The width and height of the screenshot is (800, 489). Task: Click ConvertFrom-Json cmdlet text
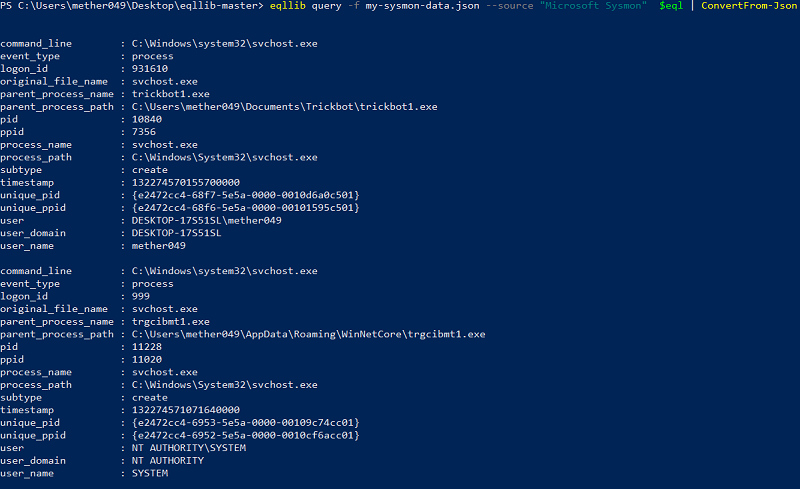[x=748, y=6]
